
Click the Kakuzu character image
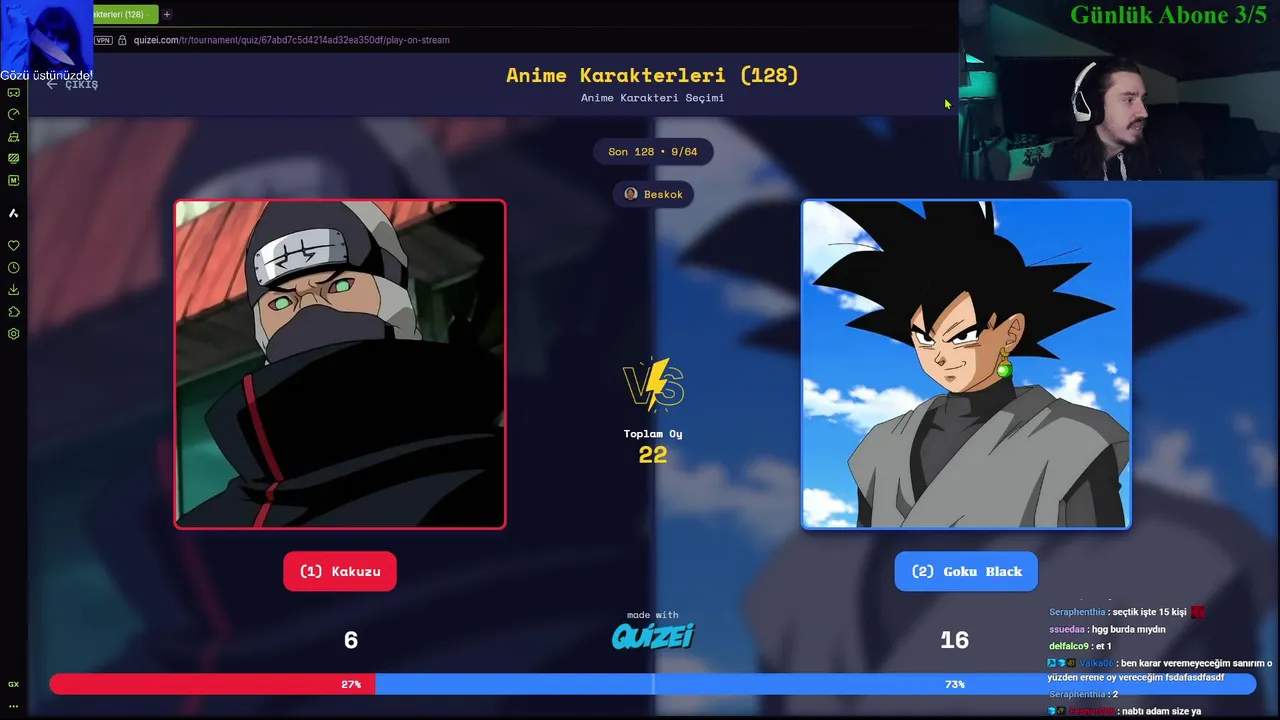tap(340, 364)
